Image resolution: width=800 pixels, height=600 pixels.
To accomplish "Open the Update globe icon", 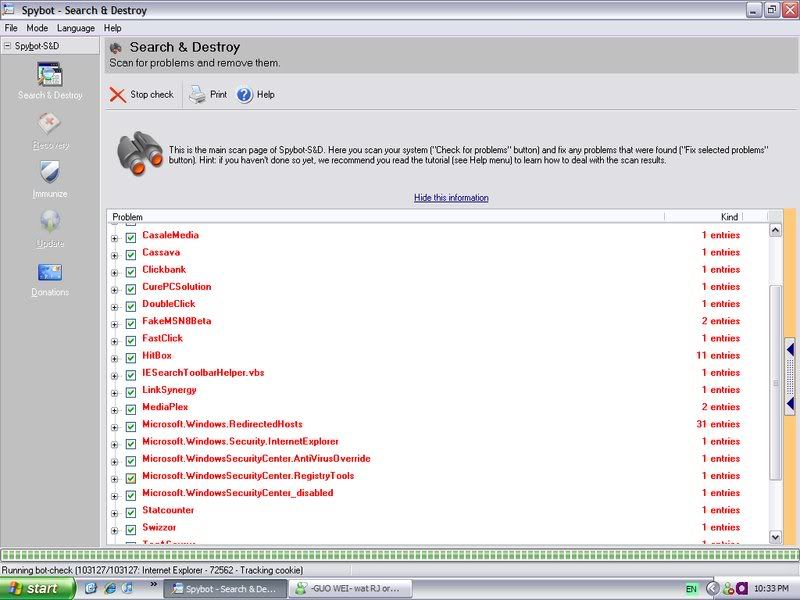I will pyautogui.click(x=50, y=223).
